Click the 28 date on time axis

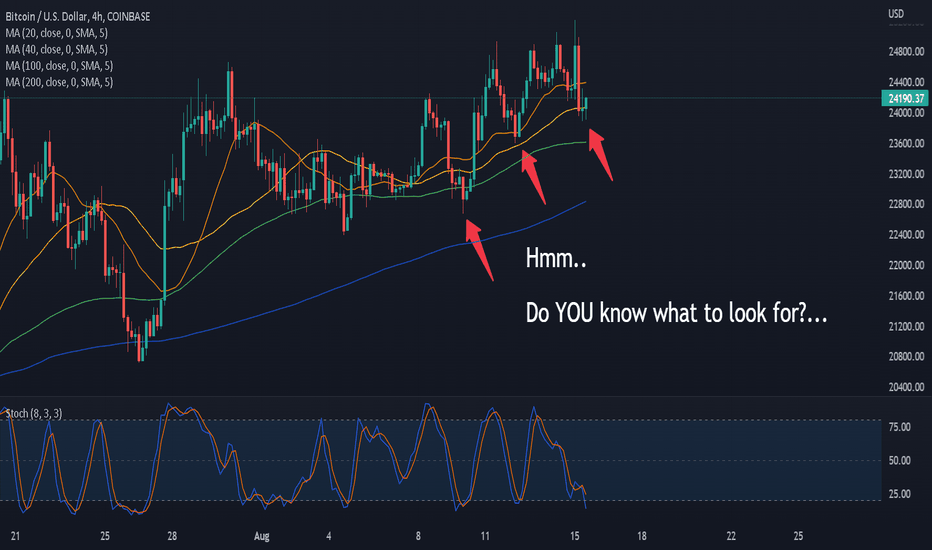pos(172,536)
